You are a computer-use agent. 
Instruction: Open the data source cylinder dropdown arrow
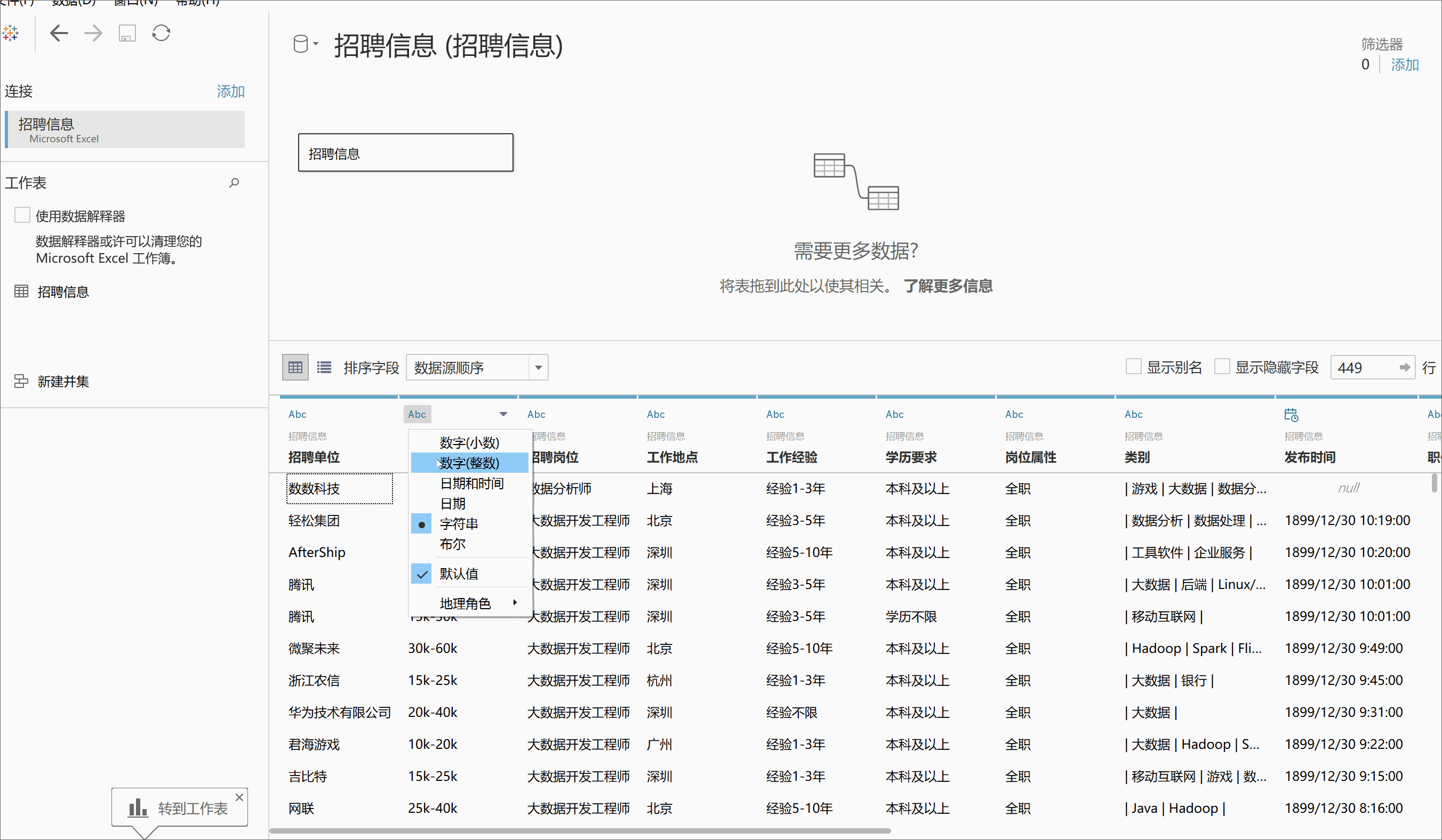[x=315, y=44]
